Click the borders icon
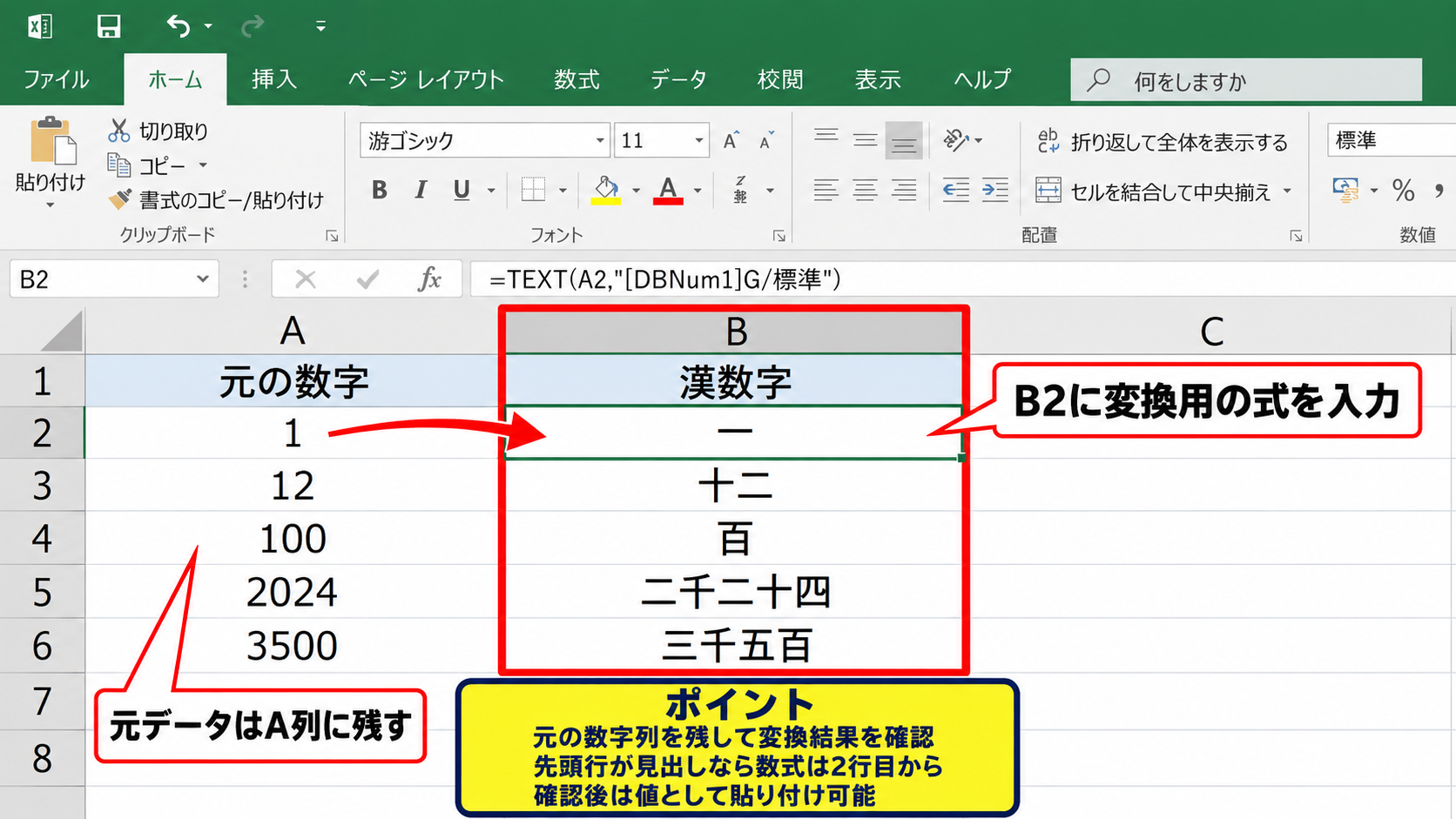The width and height of the screenshot is (1456, 819). point(533,190)
